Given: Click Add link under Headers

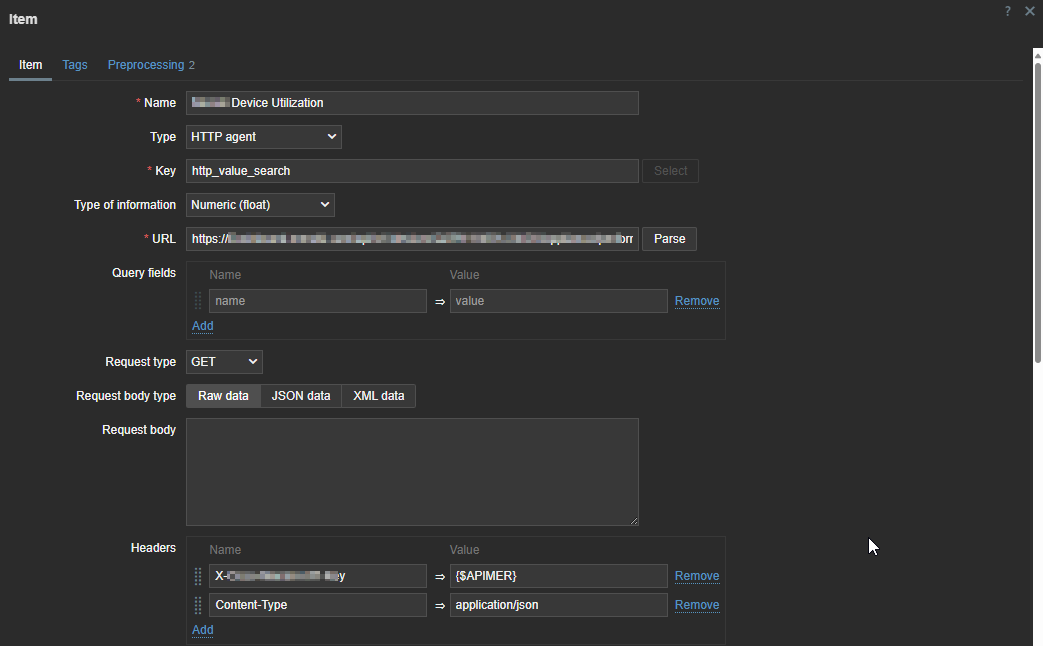Looking at the screenshot, I should tap(202, 630).
